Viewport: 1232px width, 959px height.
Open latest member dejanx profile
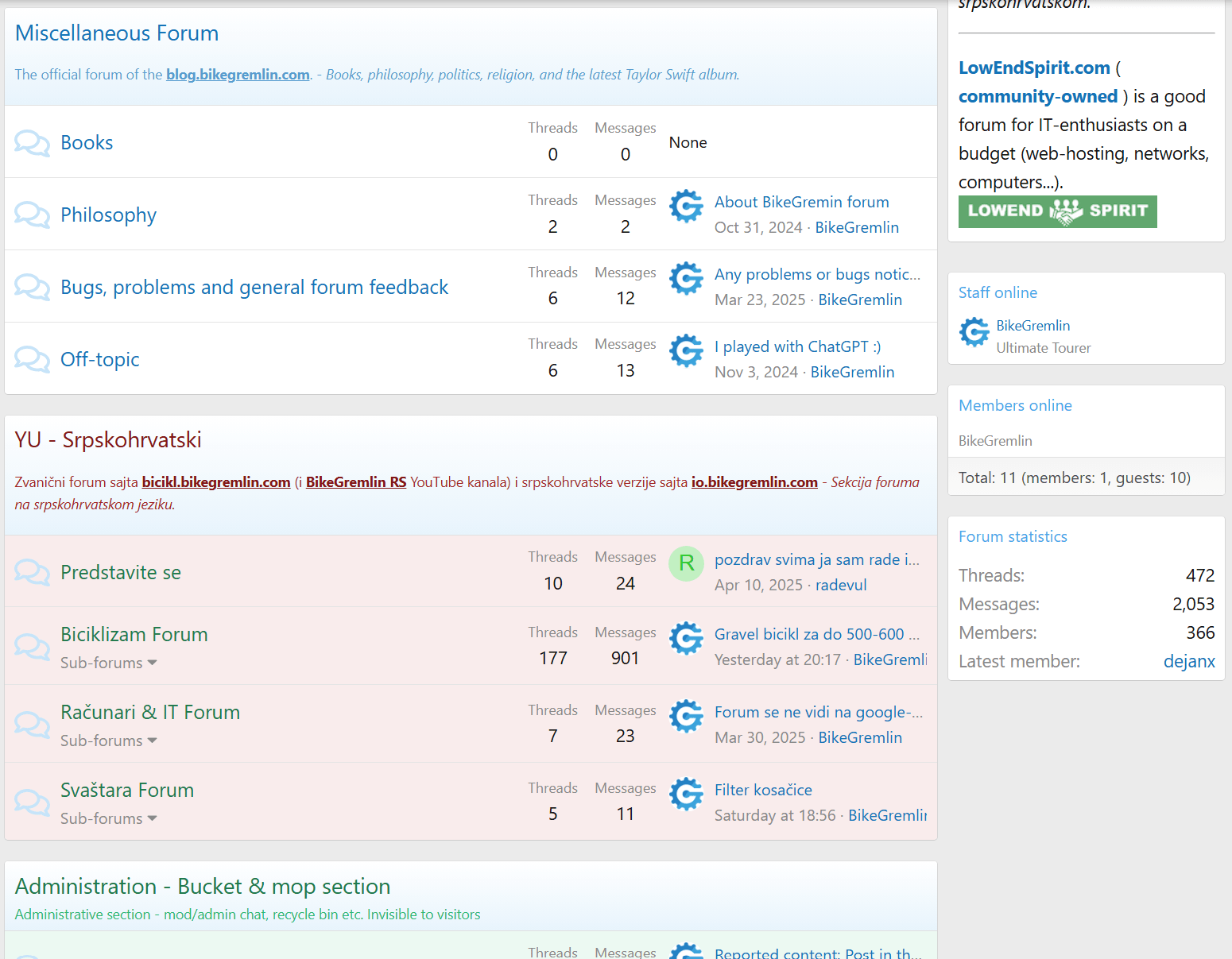click(1189, 661)
